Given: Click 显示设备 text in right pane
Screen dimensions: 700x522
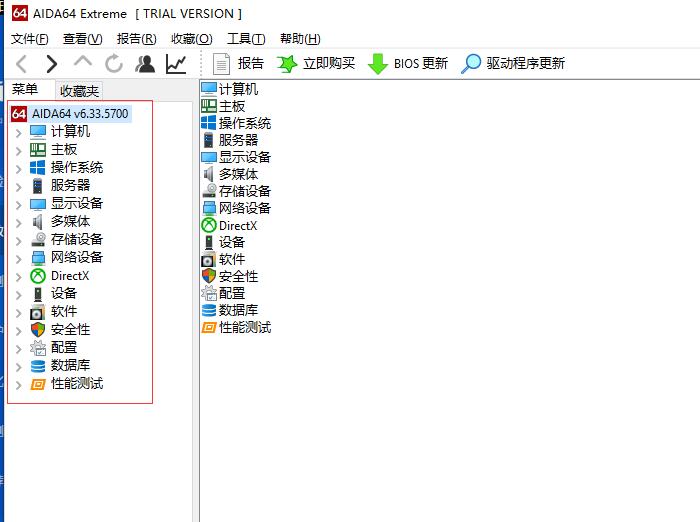Looking at the screenshot, I should [x=245, y=157].
